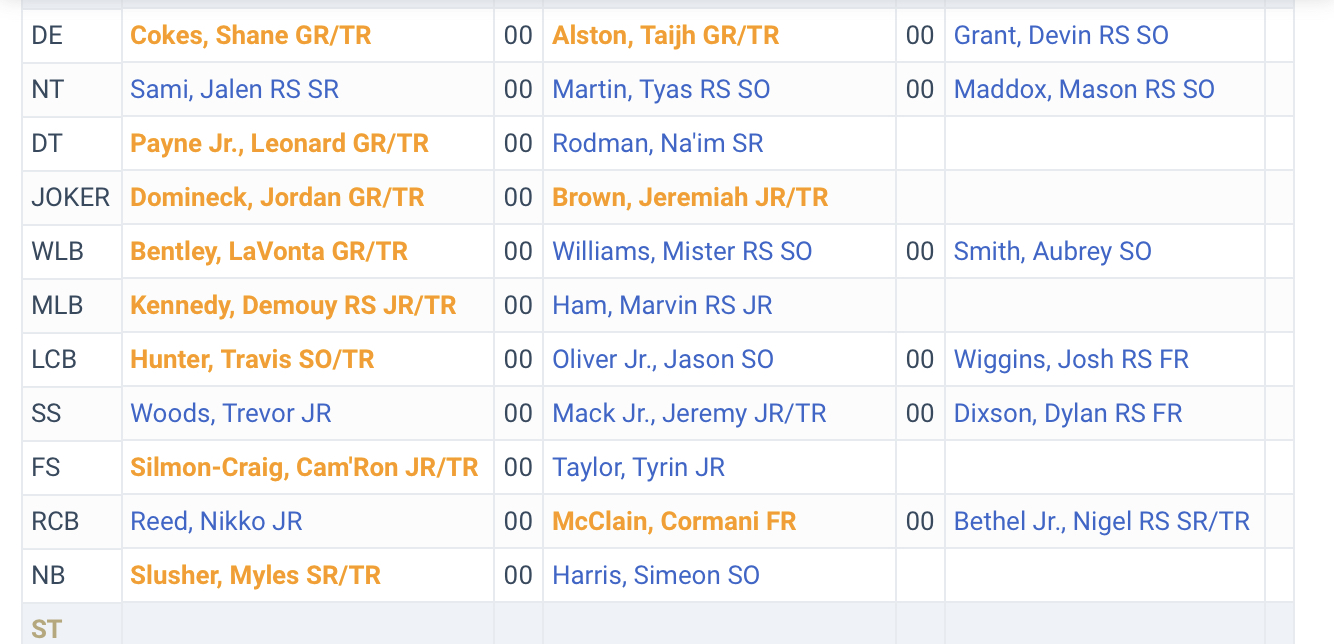Image resolution: width=1334 pixels, height=644 pixels.
Task: Click Brown, Jeremiah JR/TR link
Action: click(691, 197)
